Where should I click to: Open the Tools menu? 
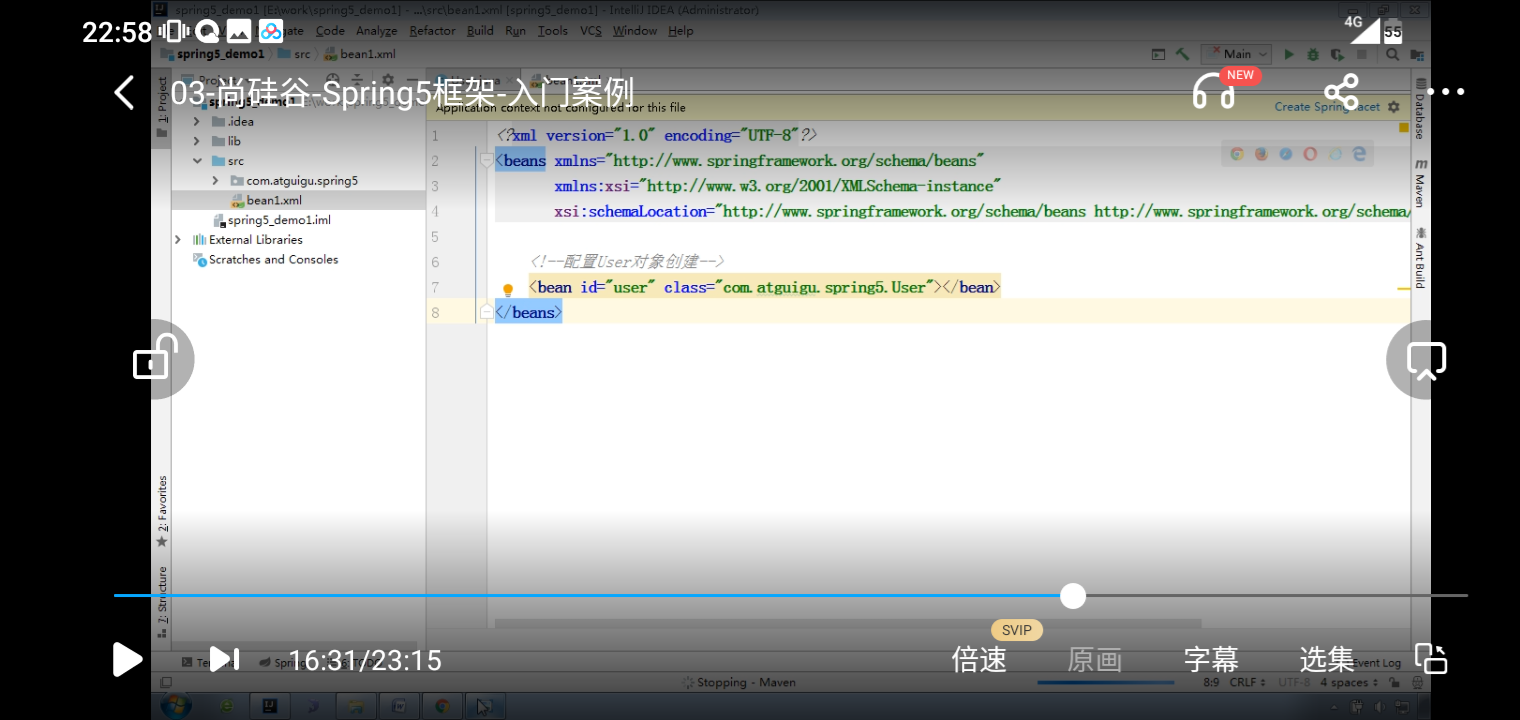pos(553,31)
